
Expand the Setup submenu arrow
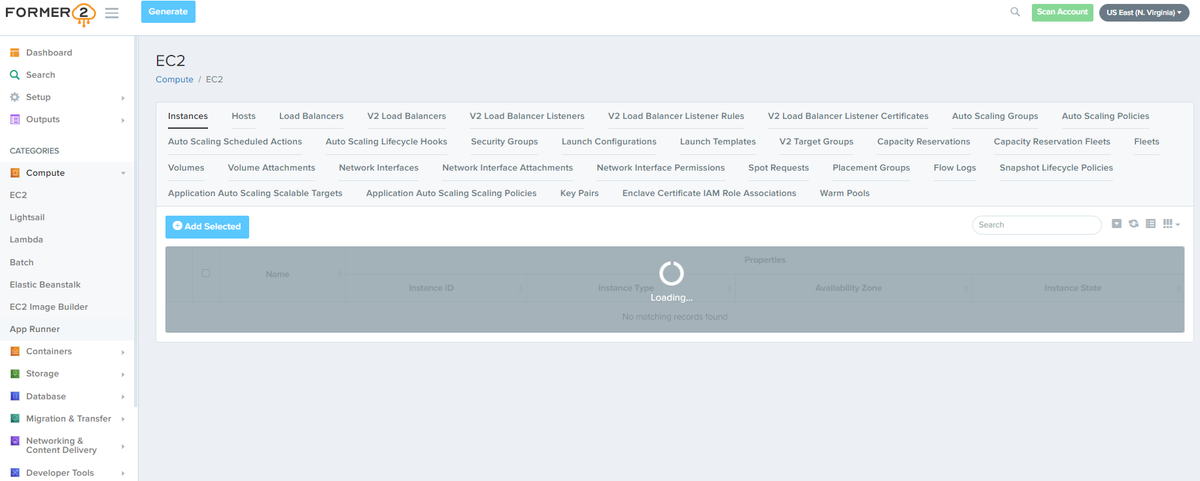coord(122,98)
